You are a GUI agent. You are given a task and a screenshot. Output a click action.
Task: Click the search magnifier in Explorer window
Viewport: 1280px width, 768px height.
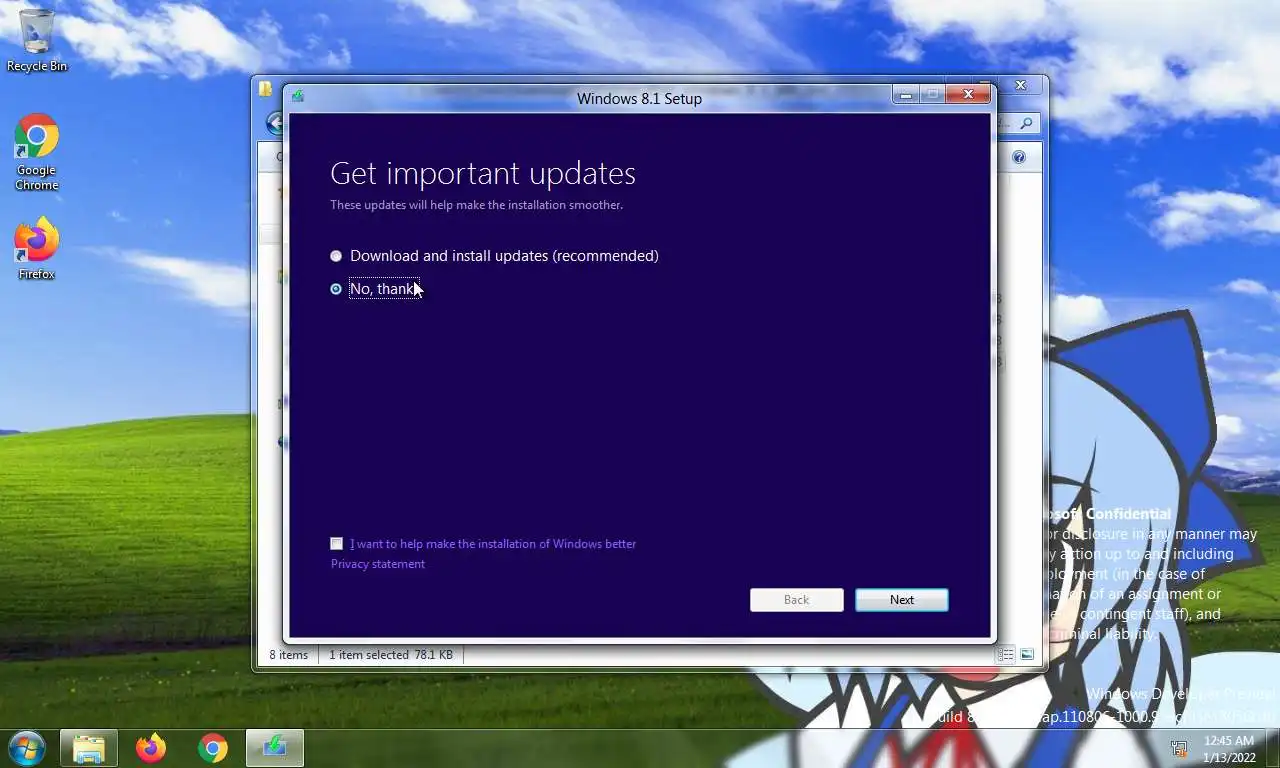point(1027,123)
